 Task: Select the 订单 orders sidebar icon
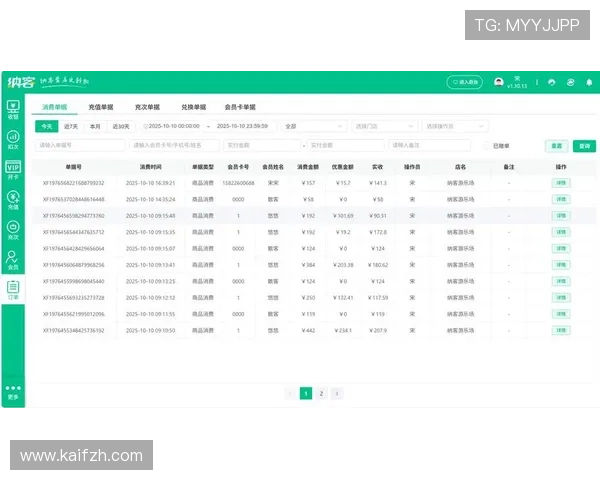13,290
